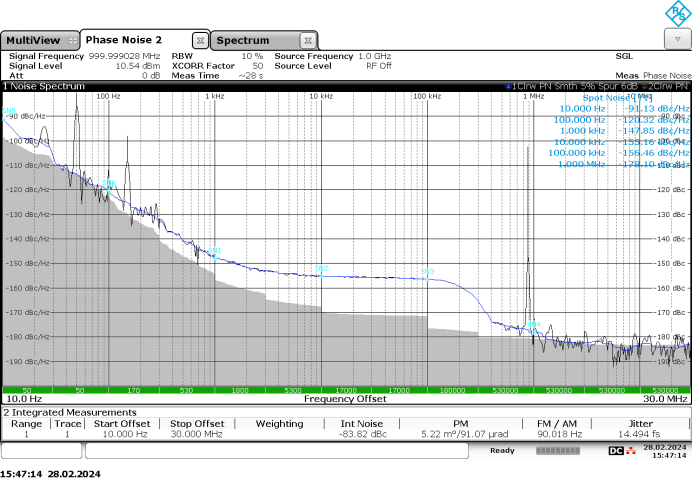This screenshot has height=487, width=693.
Task: Select the Signal Frequency value field
Action: [125, 56]
